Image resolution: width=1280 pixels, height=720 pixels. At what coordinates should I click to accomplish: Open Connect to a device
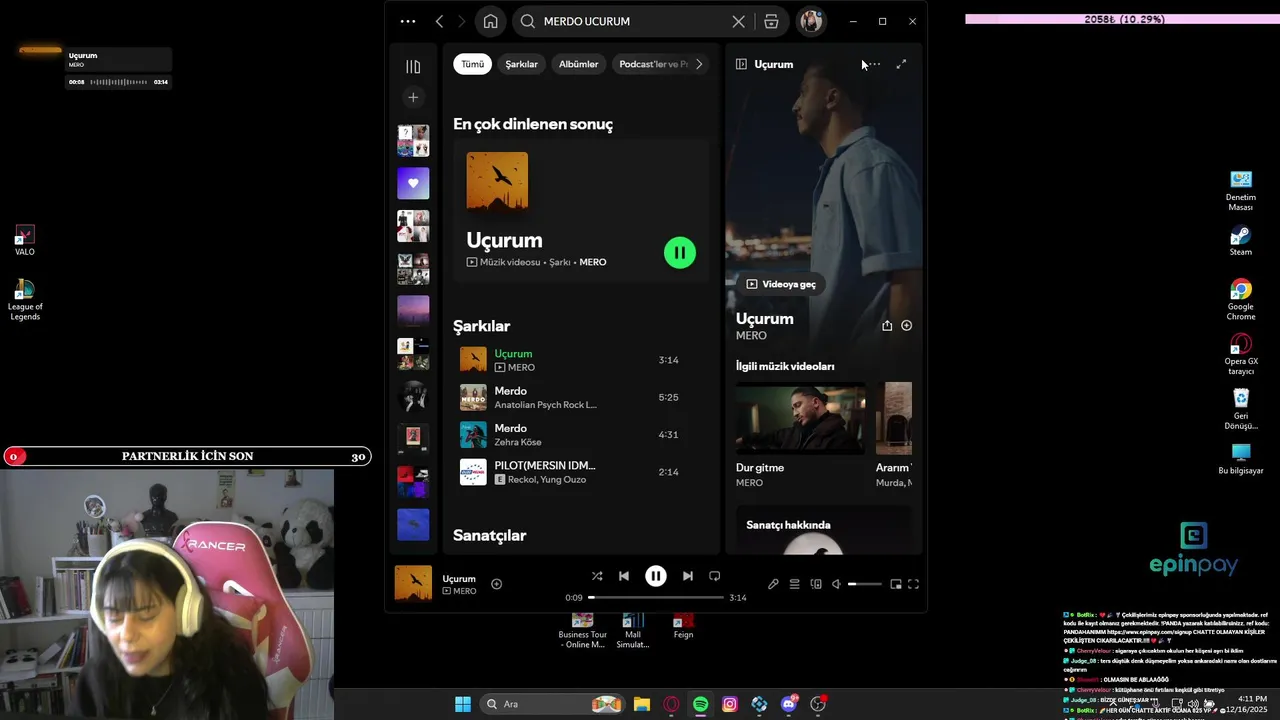click(x=816, y=584)
